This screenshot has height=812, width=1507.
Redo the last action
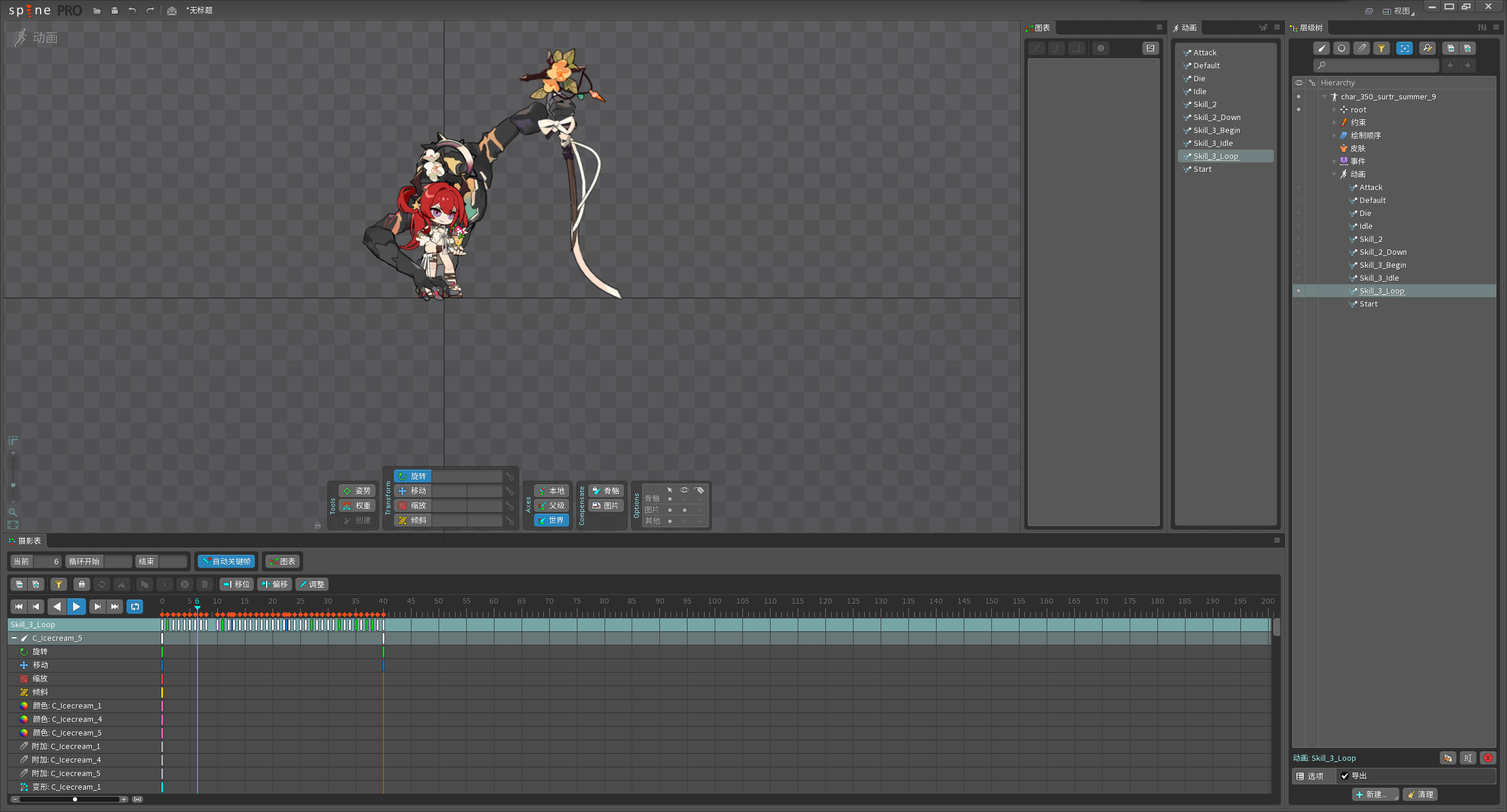coord(150,11)
